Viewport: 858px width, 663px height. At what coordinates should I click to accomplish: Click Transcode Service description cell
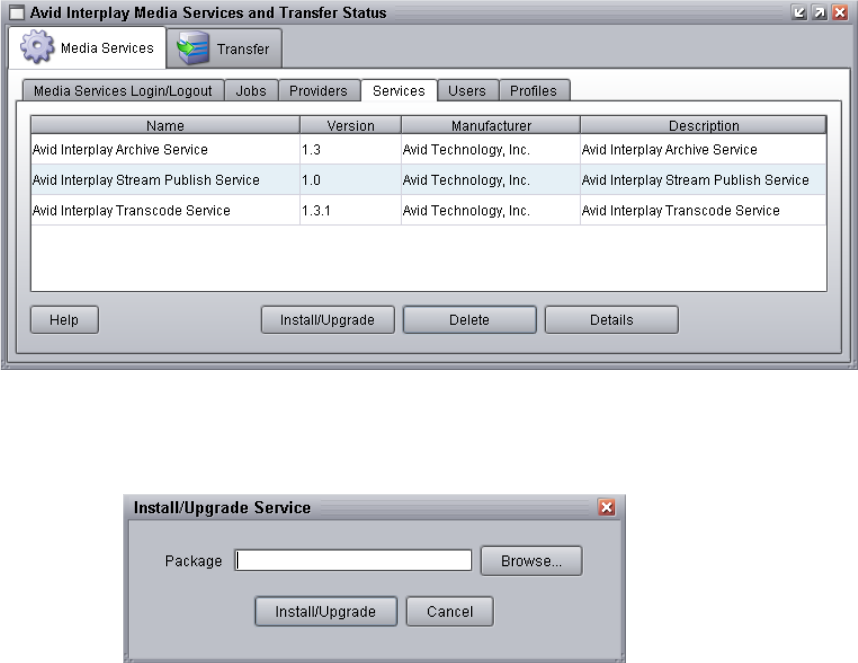703,211
